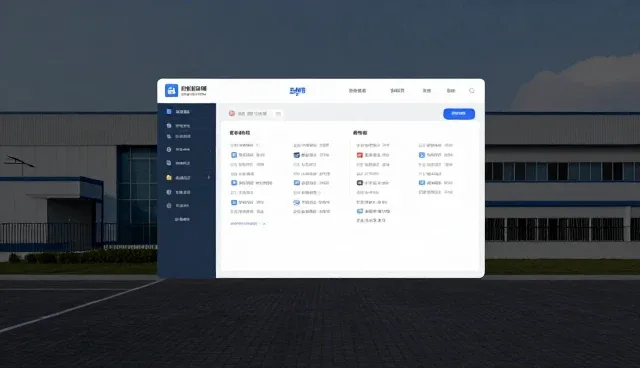Click the blue app logo icon in header
The width and height of the screenshot is (640, 368).
(171, 90)
